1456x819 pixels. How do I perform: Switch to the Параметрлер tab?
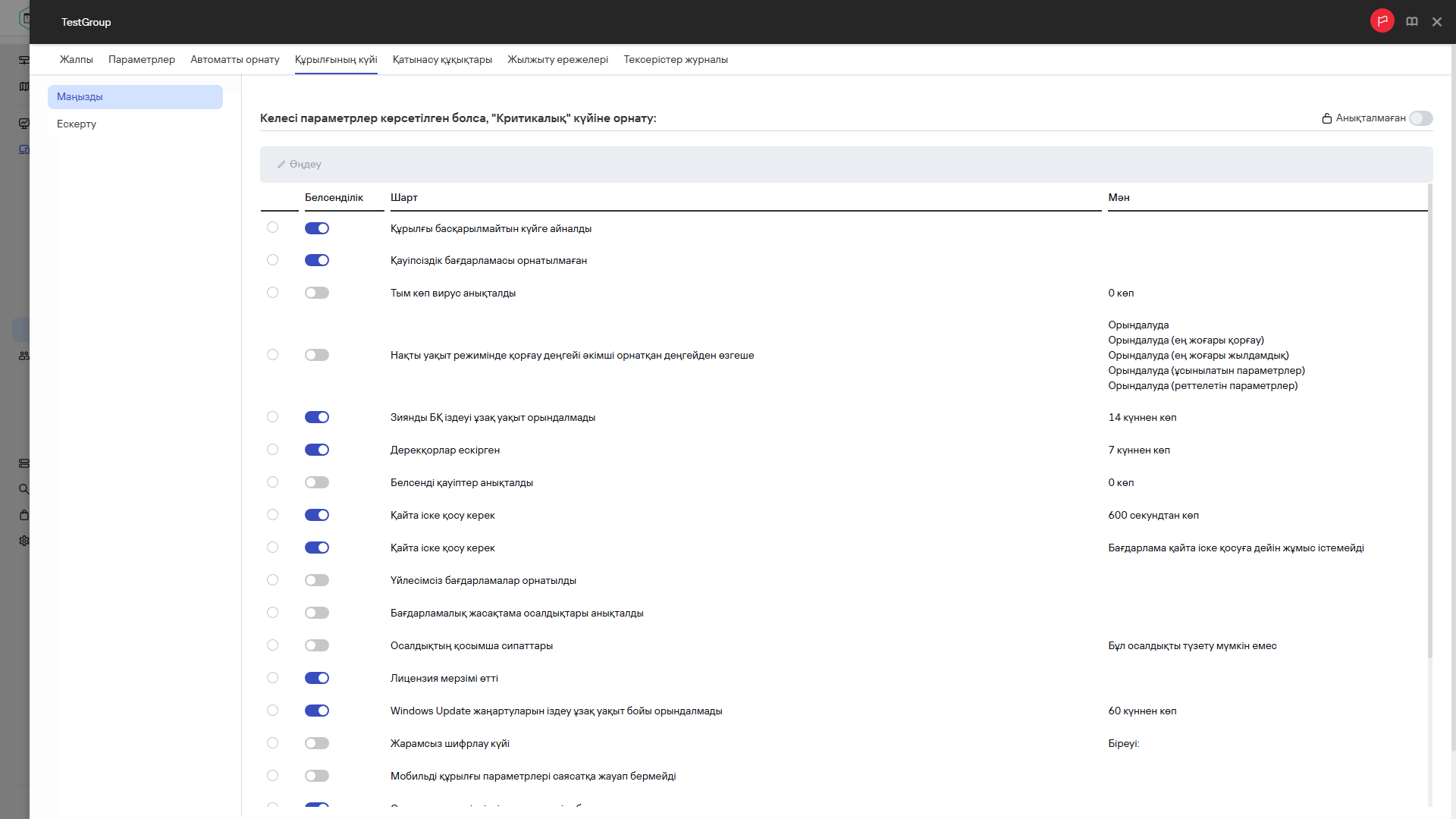pyautogui.click(x=141, y=59)
